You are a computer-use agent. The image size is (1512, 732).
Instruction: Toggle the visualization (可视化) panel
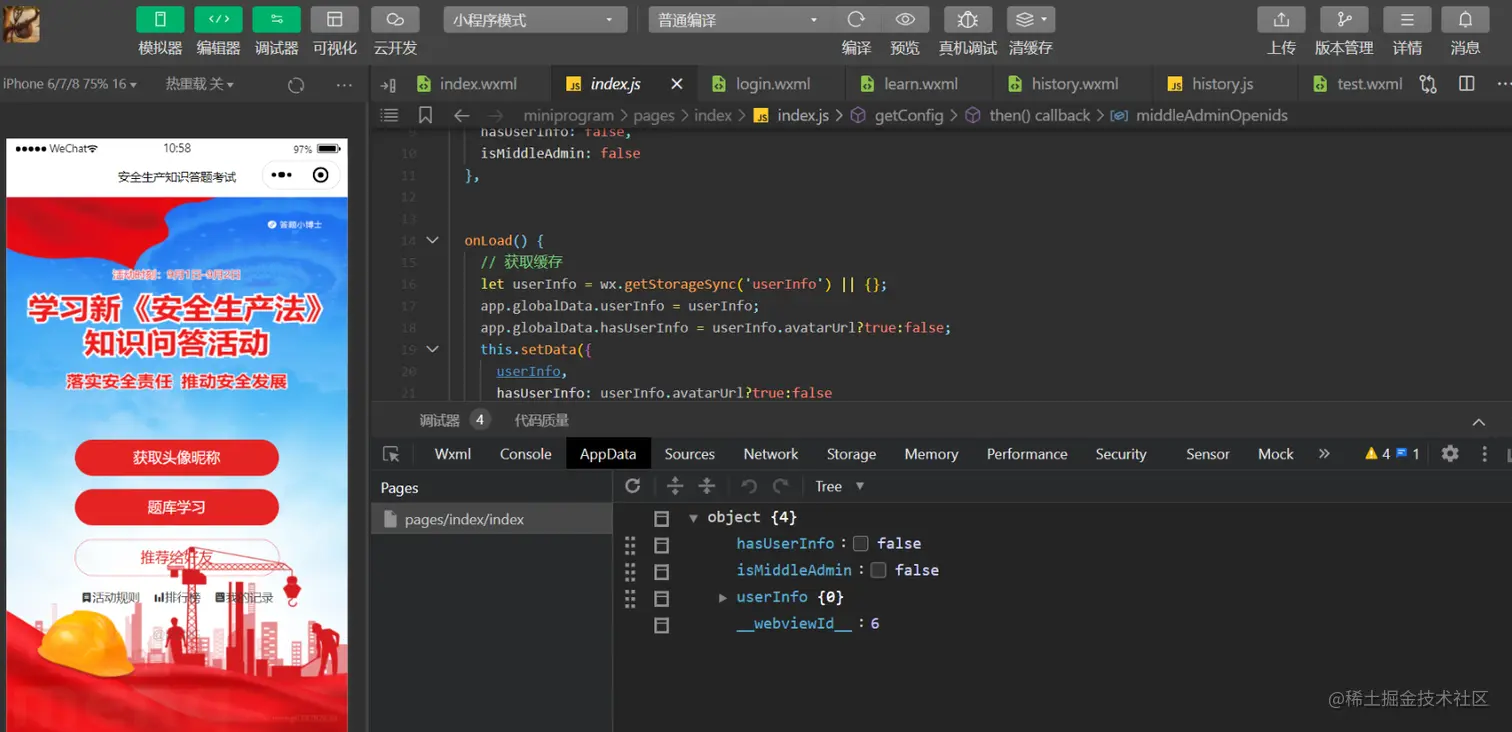[335, 20]
